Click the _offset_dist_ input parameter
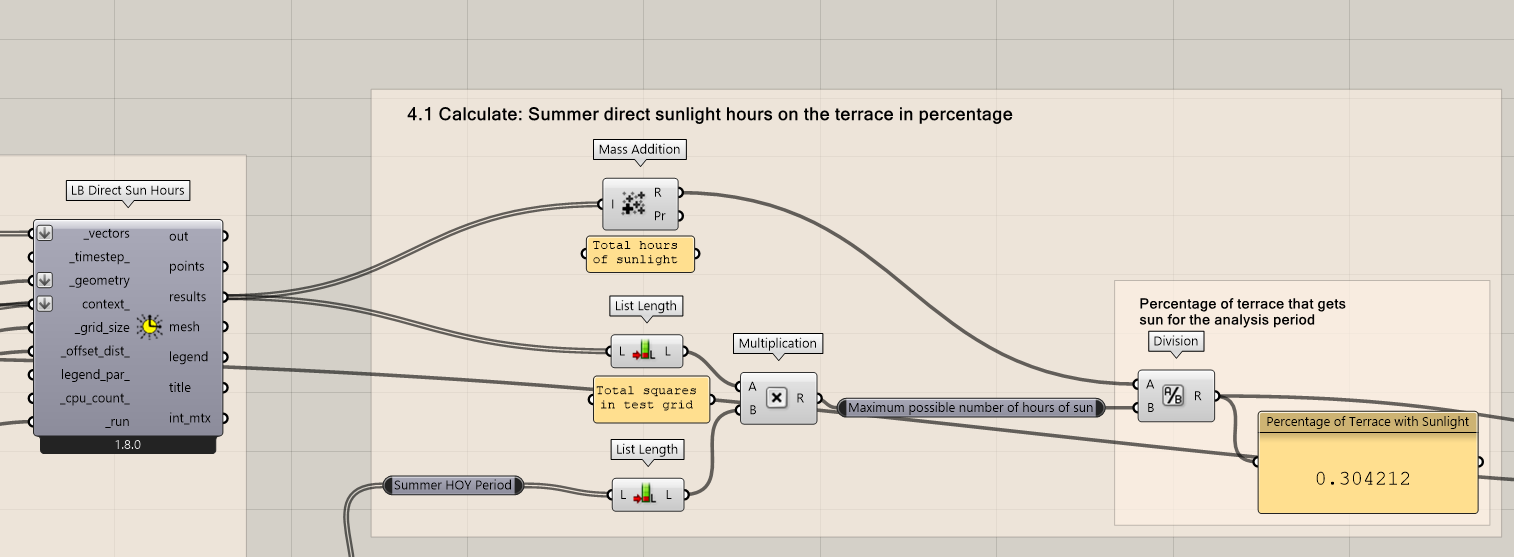 click(x=95, y=351)
